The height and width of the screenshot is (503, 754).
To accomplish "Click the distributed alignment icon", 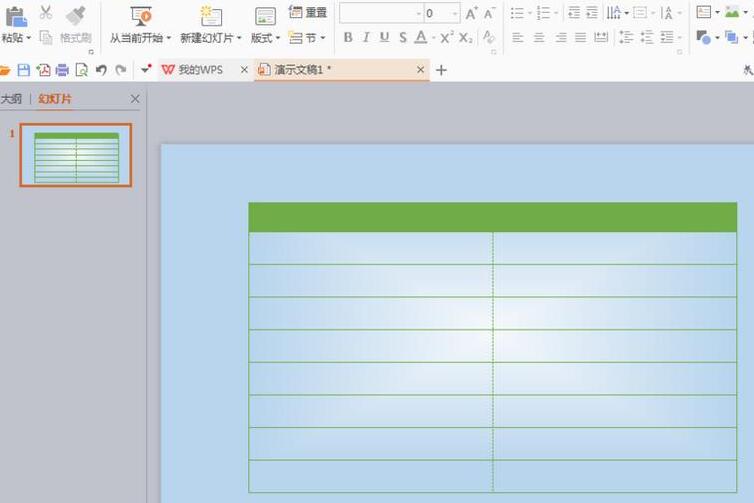I will pos(601,37).
